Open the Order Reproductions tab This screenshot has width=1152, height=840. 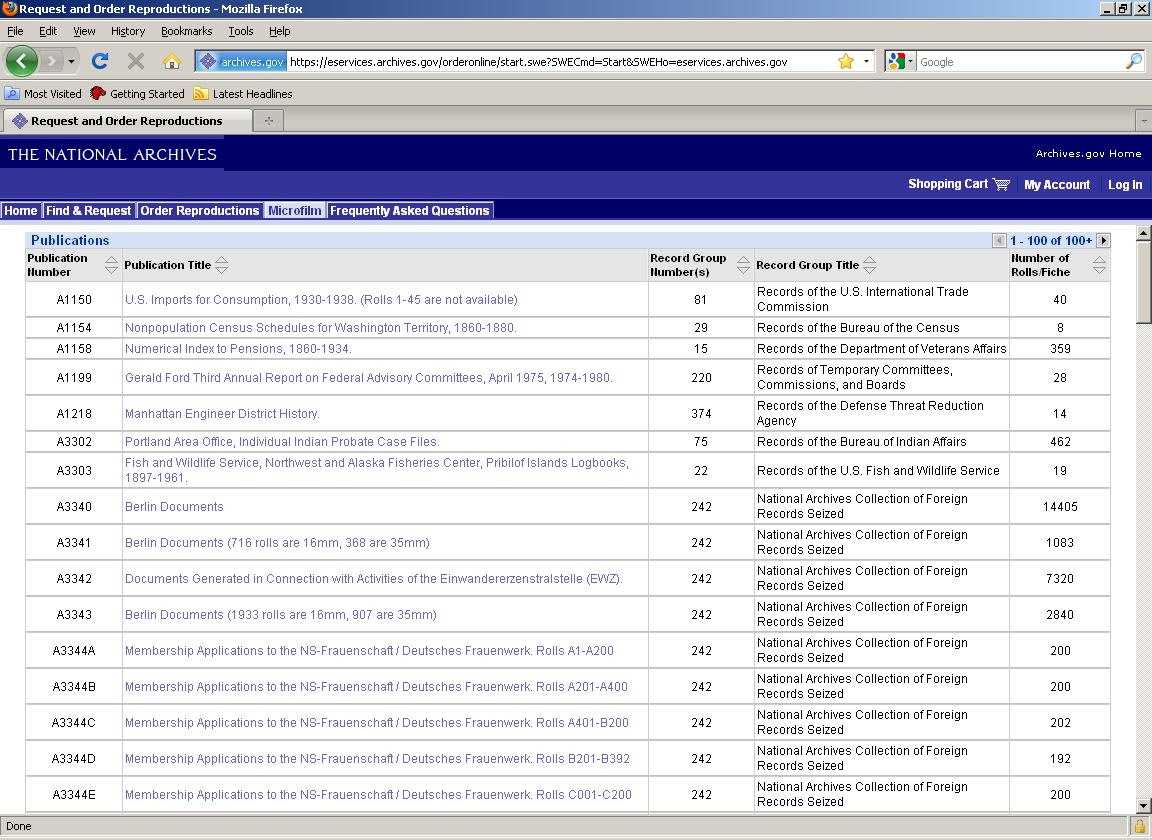tap(200, 210)
